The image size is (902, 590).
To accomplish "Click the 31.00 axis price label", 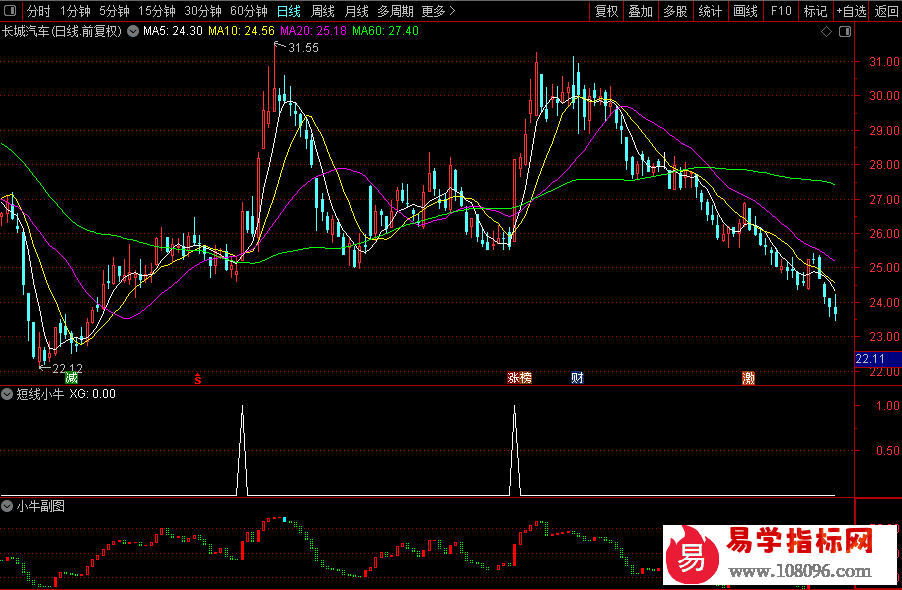I will click(x=884, y=62).
